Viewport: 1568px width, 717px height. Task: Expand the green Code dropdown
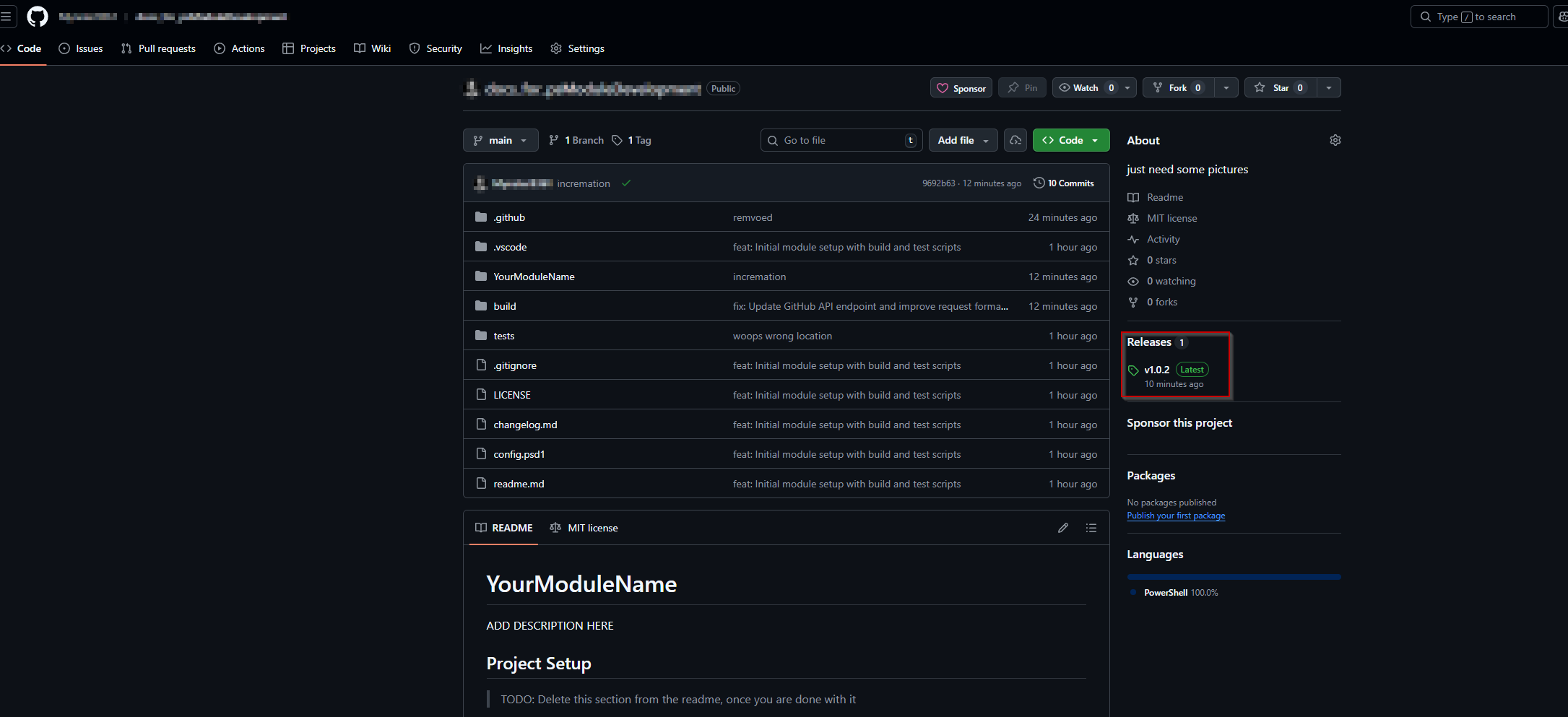click(1095, 140)
